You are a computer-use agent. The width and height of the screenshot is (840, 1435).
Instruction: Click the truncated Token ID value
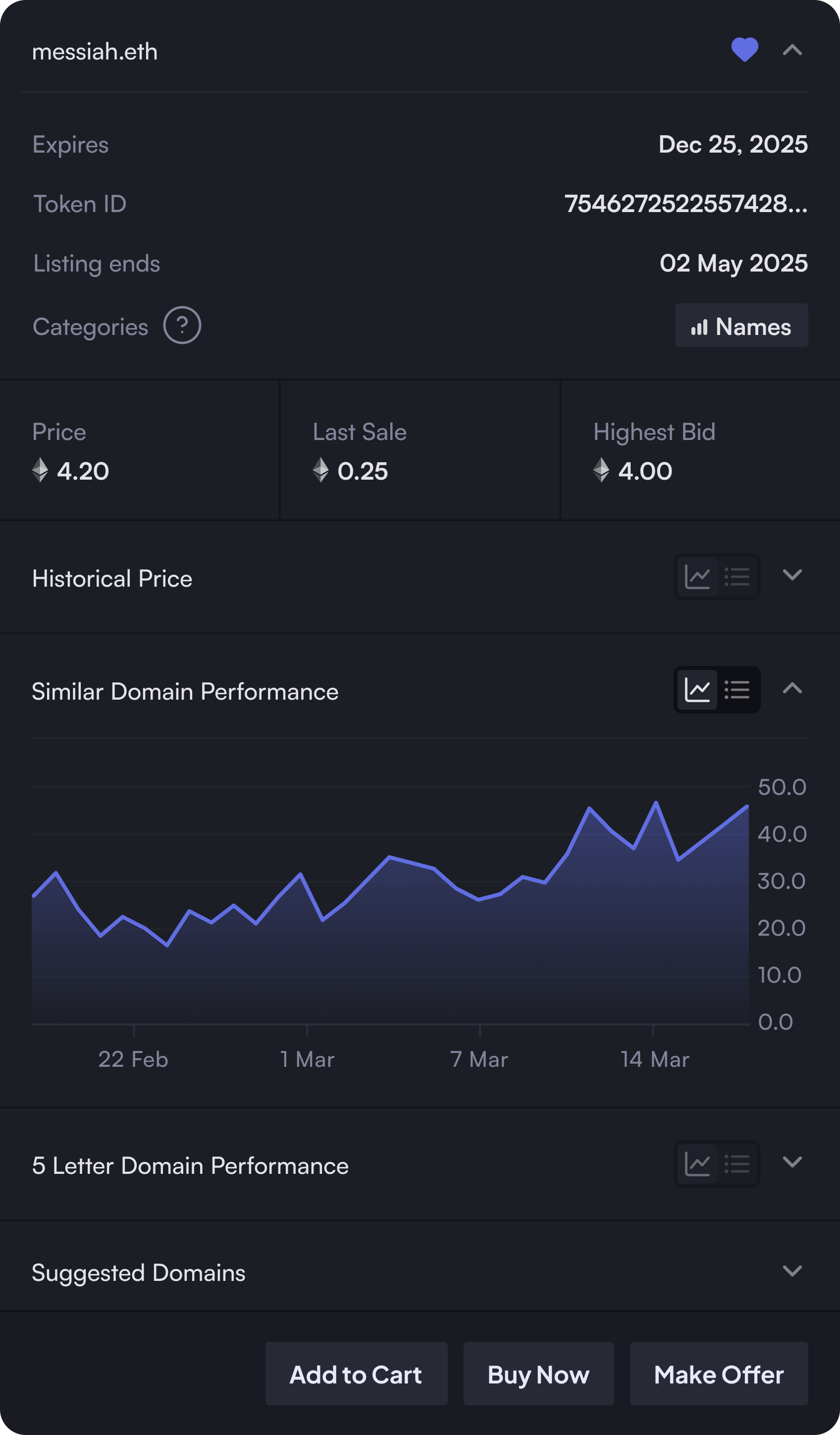click(x=685, y=204)
